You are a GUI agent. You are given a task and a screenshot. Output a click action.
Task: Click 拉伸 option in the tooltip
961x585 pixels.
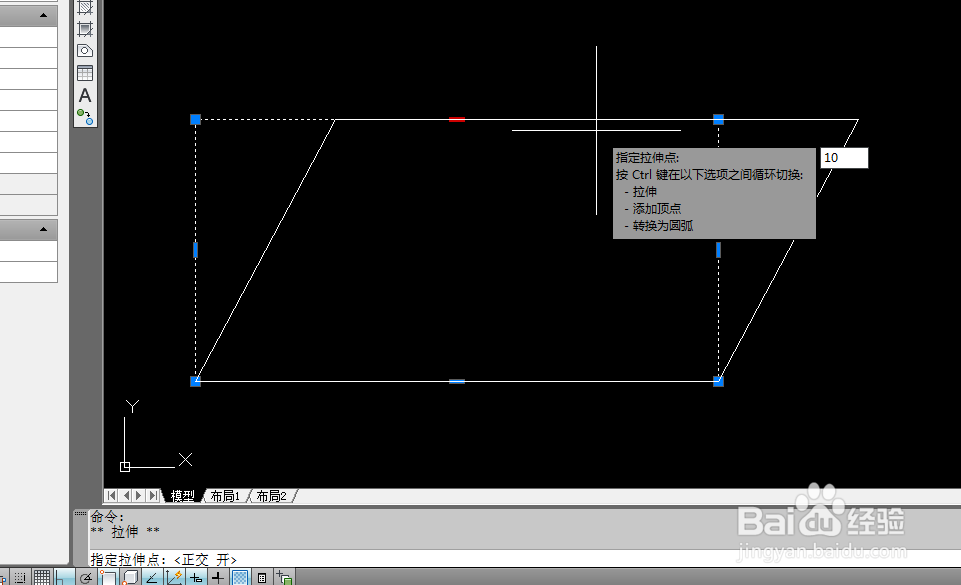(645, 192)
